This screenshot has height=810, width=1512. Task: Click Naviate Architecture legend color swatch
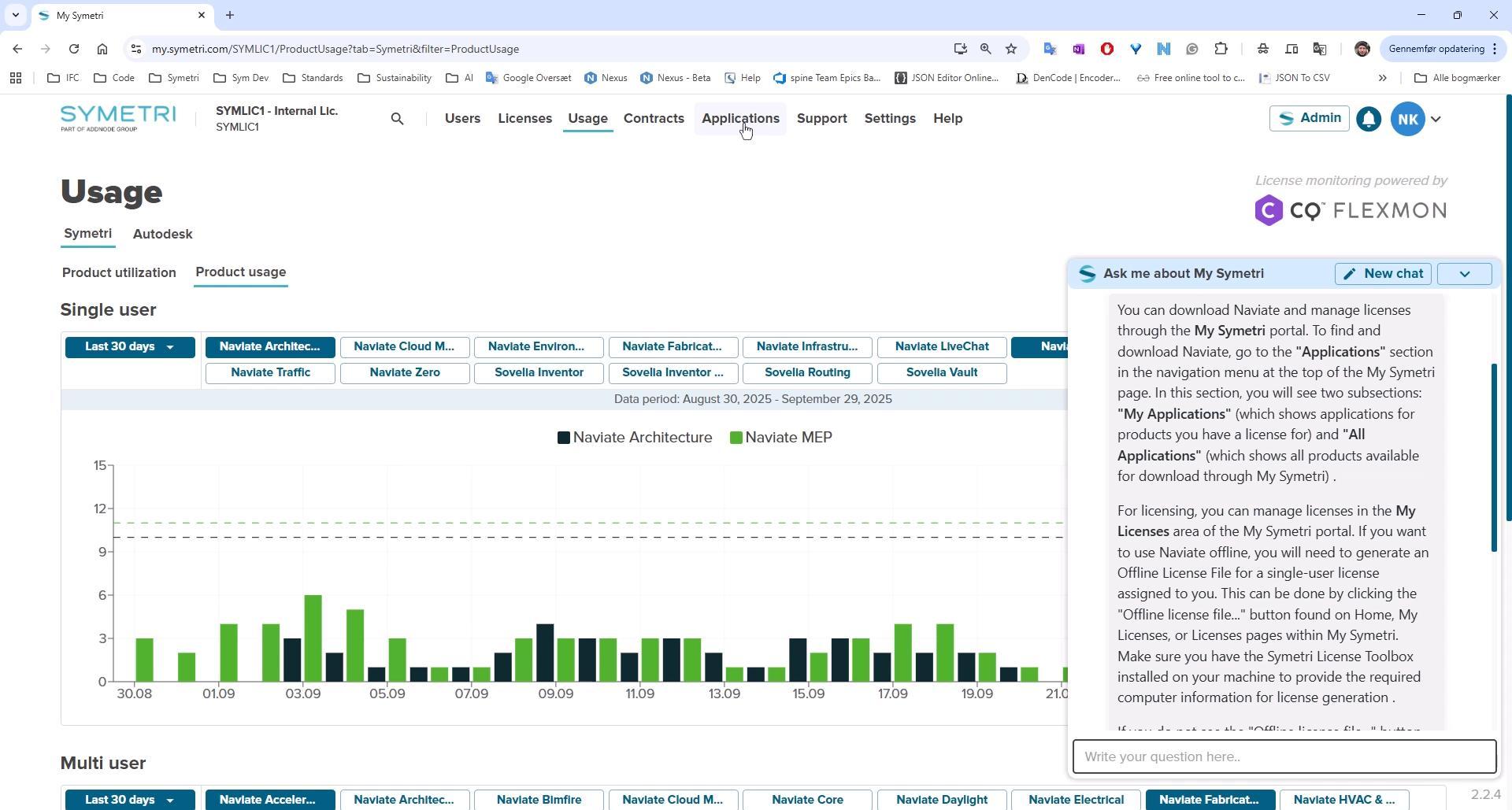coord(564,438)
